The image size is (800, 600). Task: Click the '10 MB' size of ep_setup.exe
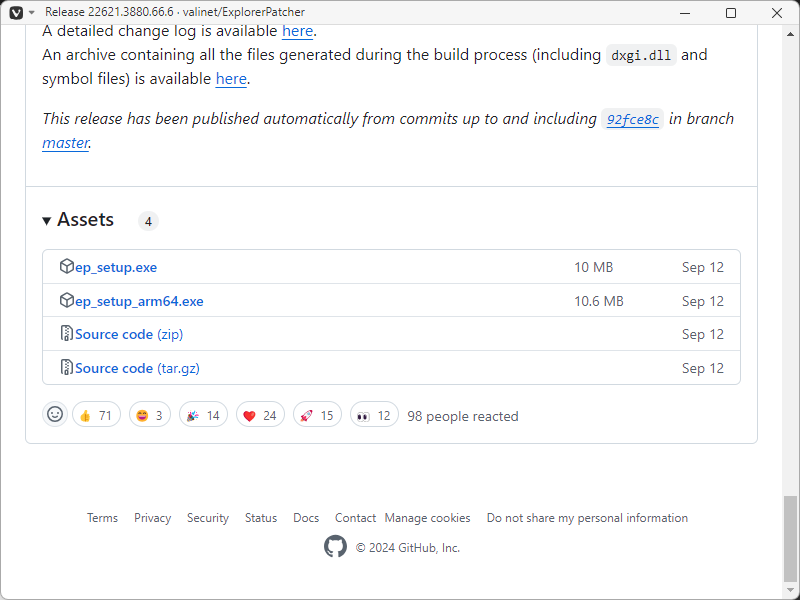(x=593, y=267)
